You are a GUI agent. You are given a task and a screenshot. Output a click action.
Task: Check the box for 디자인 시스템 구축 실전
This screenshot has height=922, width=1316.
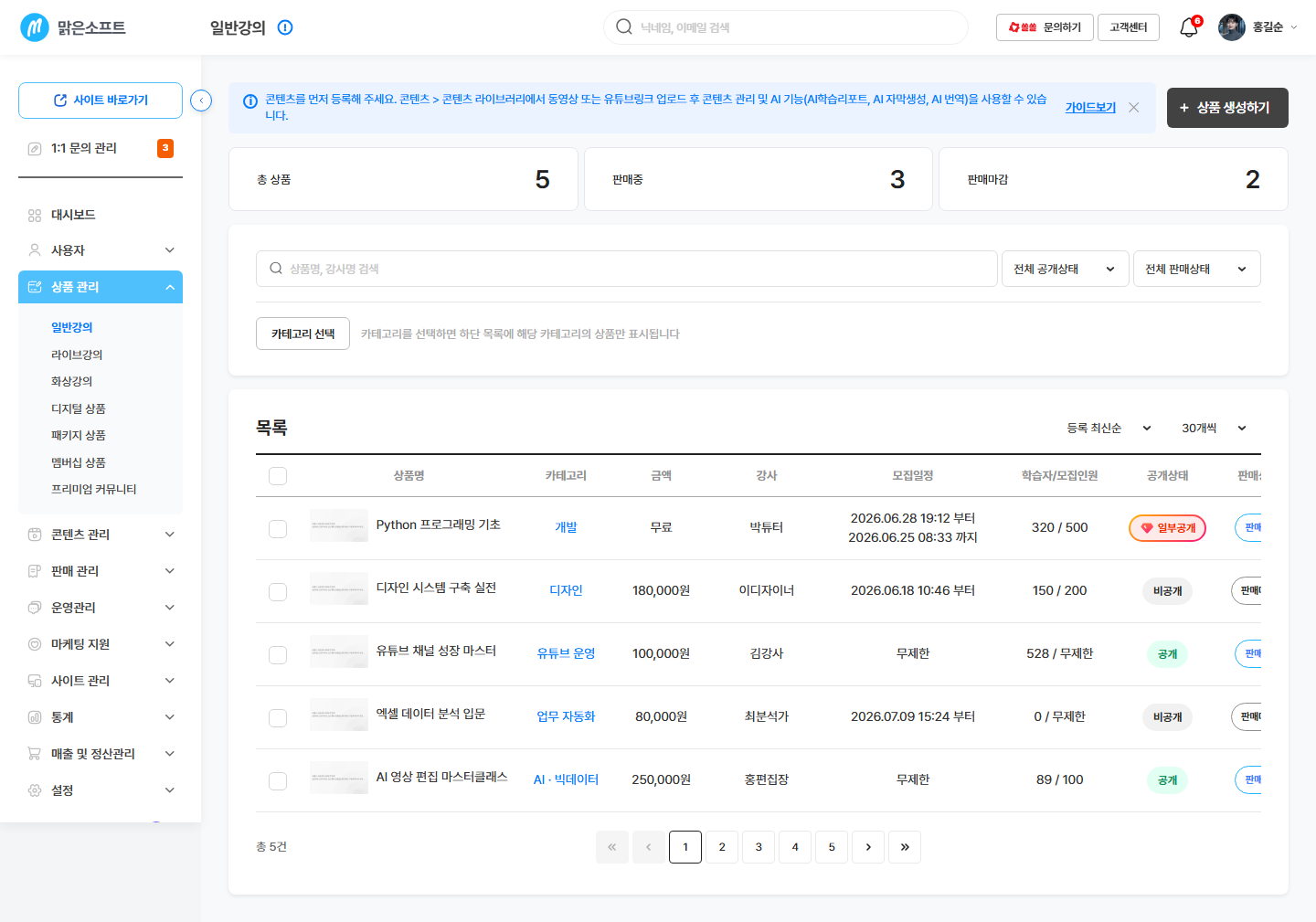coord(278,592)
